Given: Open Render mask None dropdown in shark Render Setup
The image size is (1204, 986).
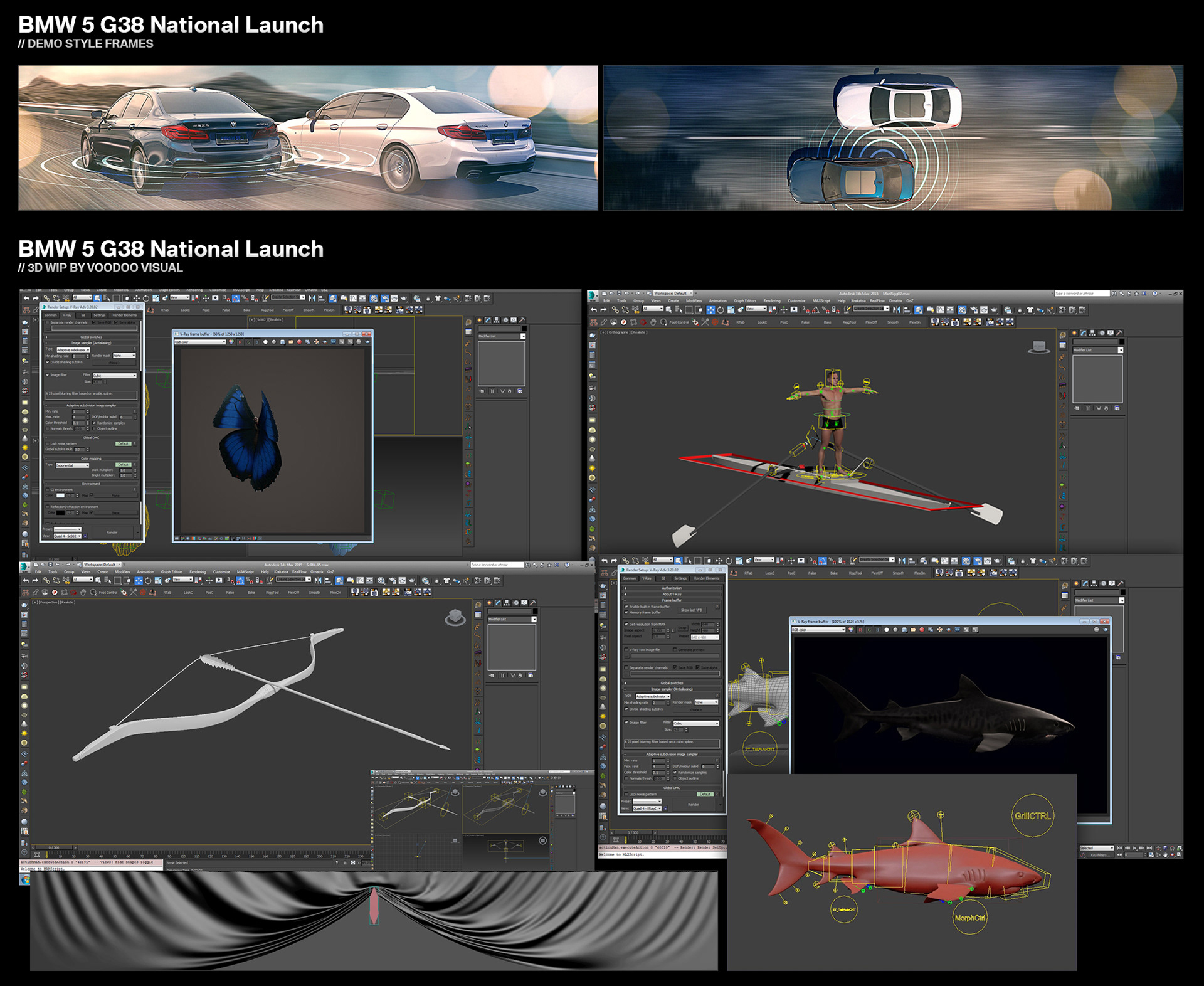Looking at the screenshot, I should [x=706, y=702].
